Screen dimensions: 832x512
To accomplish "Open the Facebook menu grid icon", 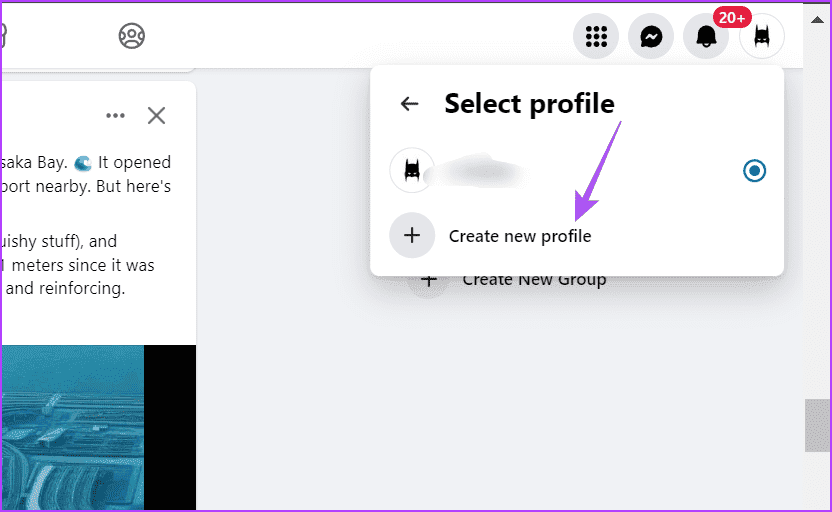I will click(596, 36).
